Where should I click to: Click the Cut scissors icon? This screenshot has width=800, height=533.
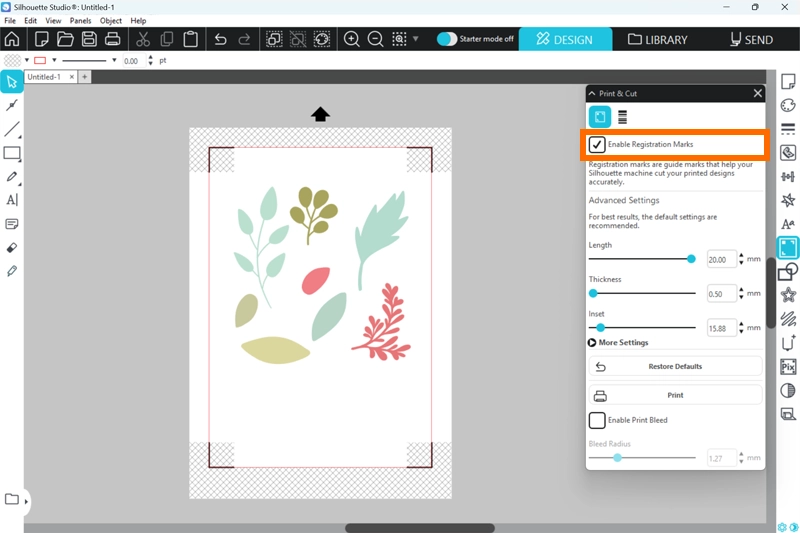pos(142,39)
